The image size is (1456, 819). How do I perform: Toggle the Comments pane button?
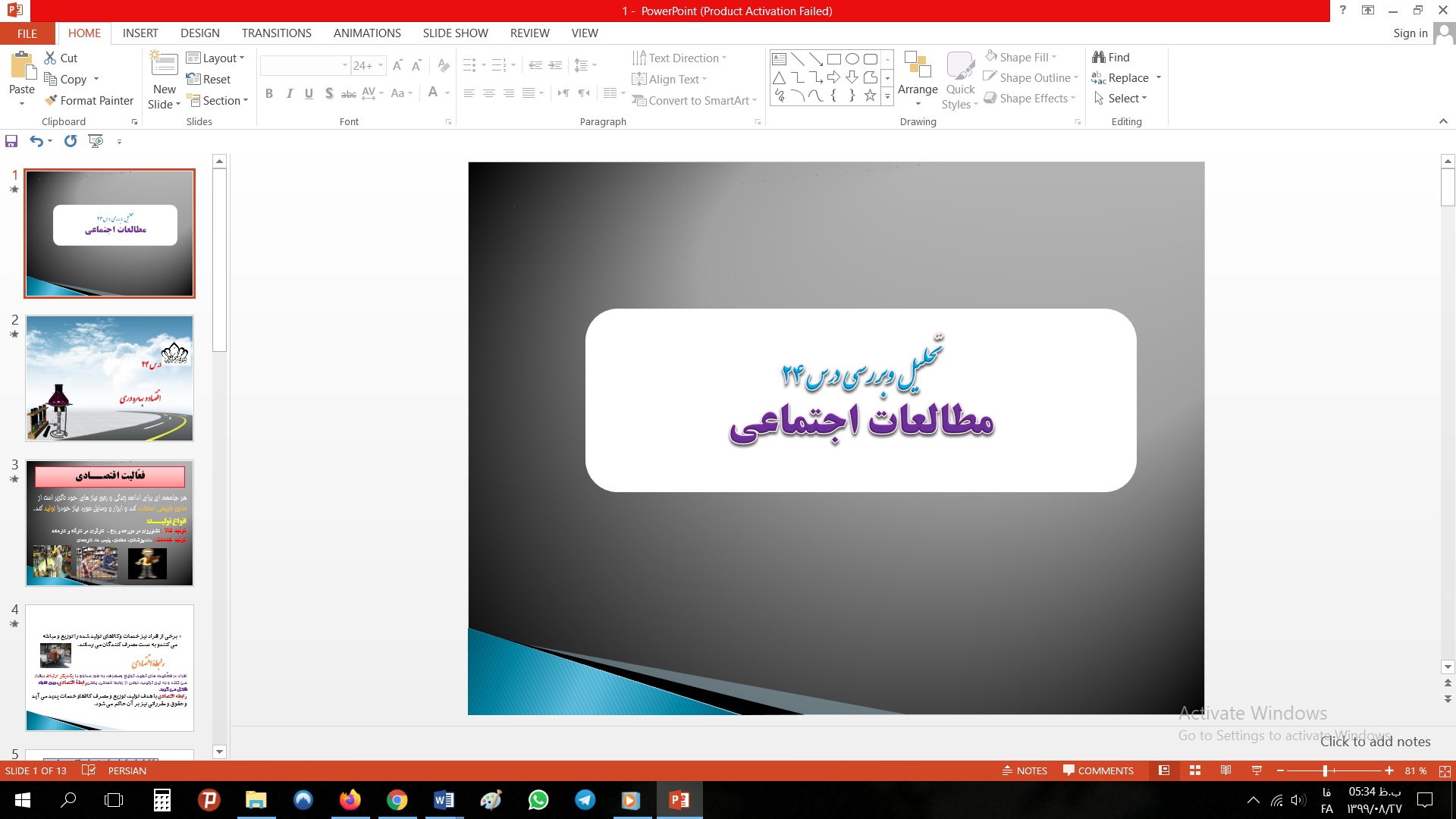tap(1098, 770)
